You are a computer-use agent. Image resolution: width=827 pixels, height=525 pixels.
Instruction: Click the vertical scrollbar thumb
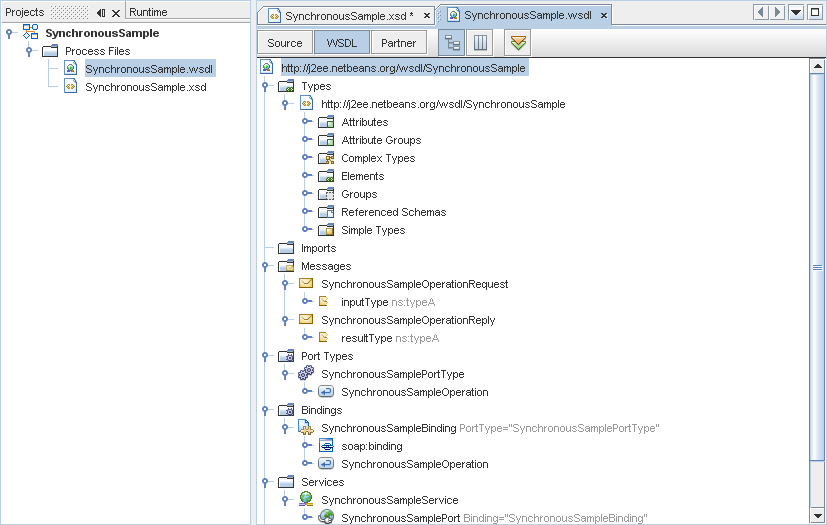817,268
